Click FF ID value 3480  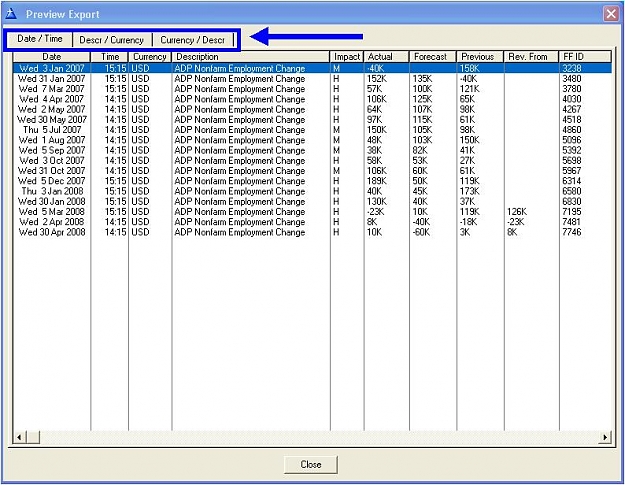tap(572, 79)
